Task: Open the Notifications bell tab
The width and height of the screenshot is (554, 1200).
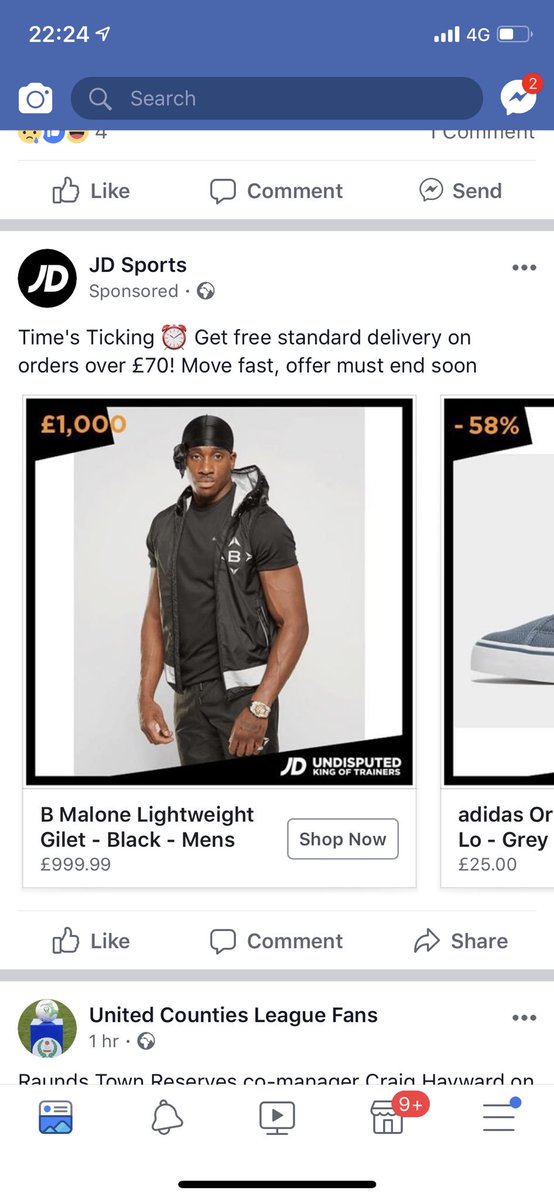Action: [x=167, y=1117]
